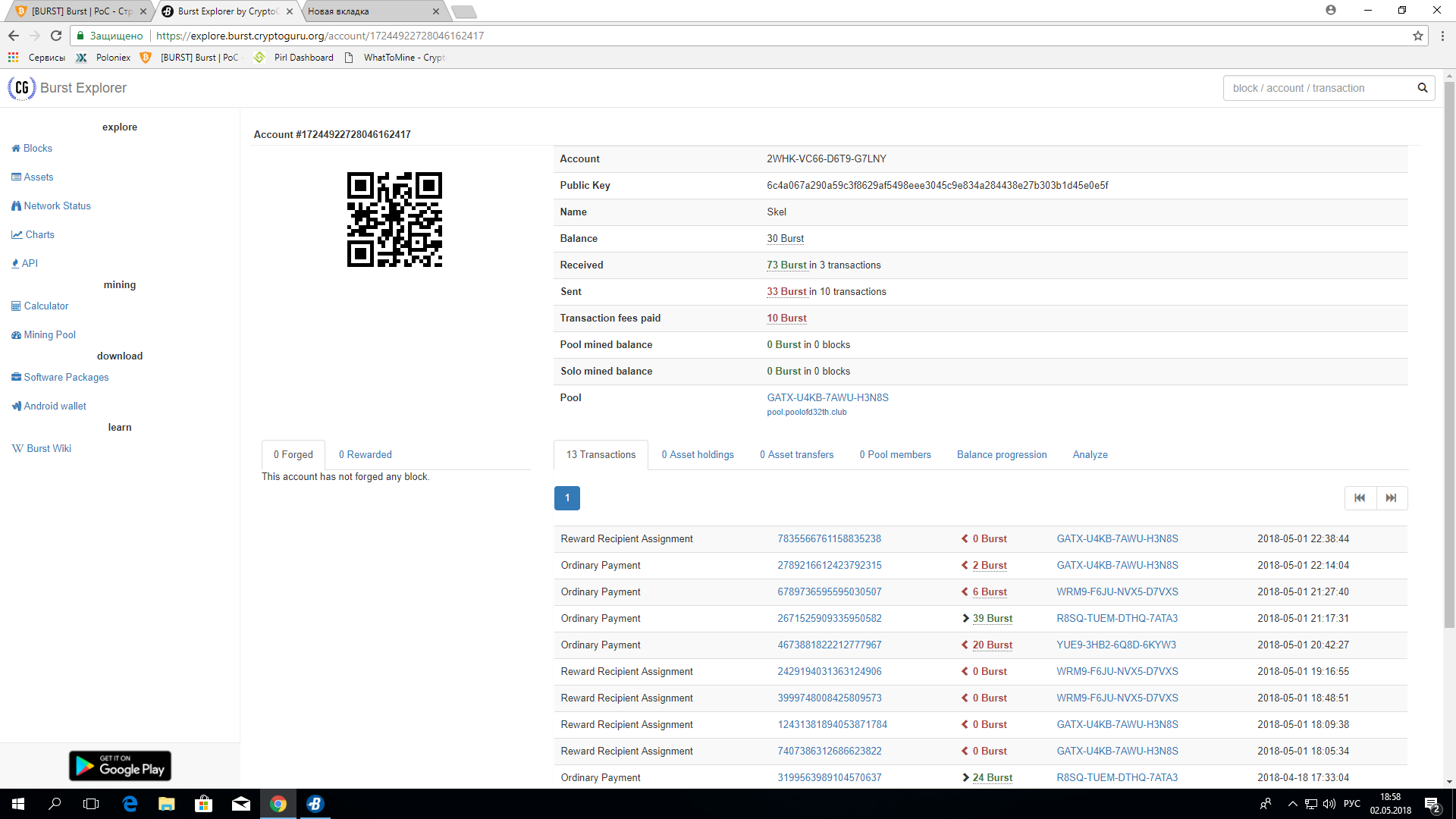The image size is (1456, 819).
Task: Open pool account GATX-U4KB-7AWU-H3N8S in Pool row
Action: click(827, 397)
